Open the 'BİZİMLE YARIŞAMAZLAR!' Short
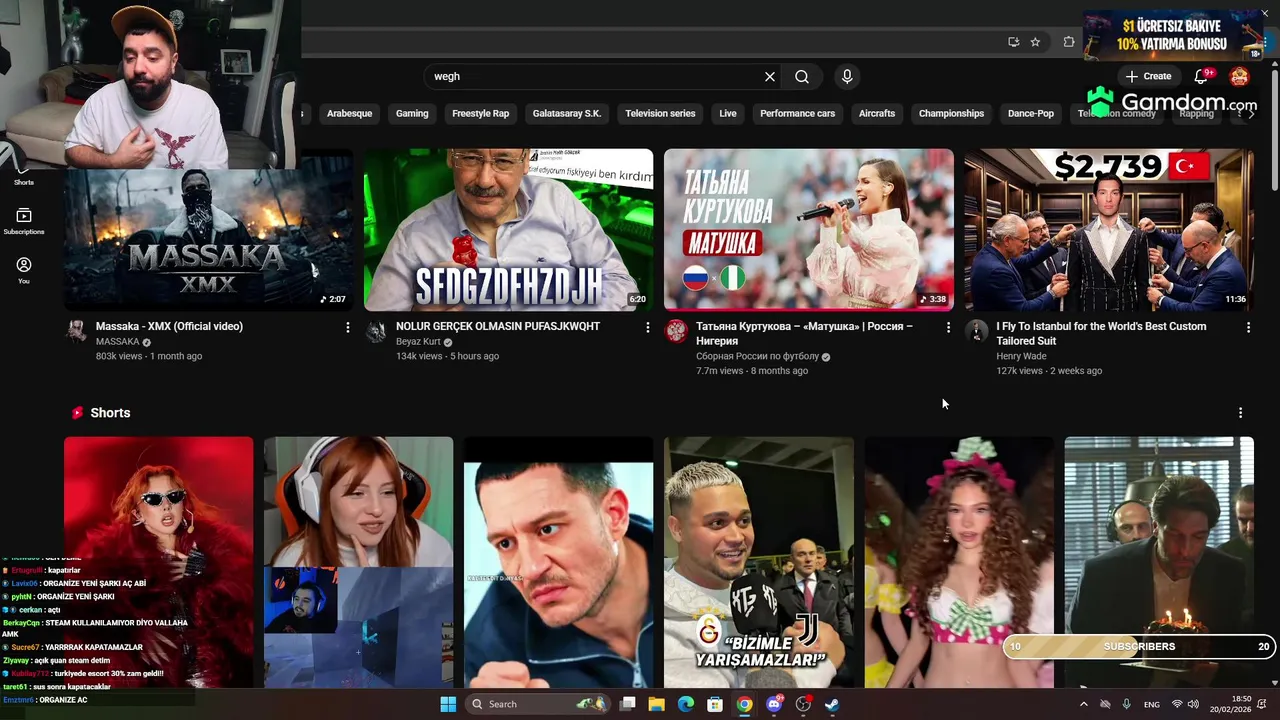The width and height of the screenshot is (1280, 720). [759, 562]
